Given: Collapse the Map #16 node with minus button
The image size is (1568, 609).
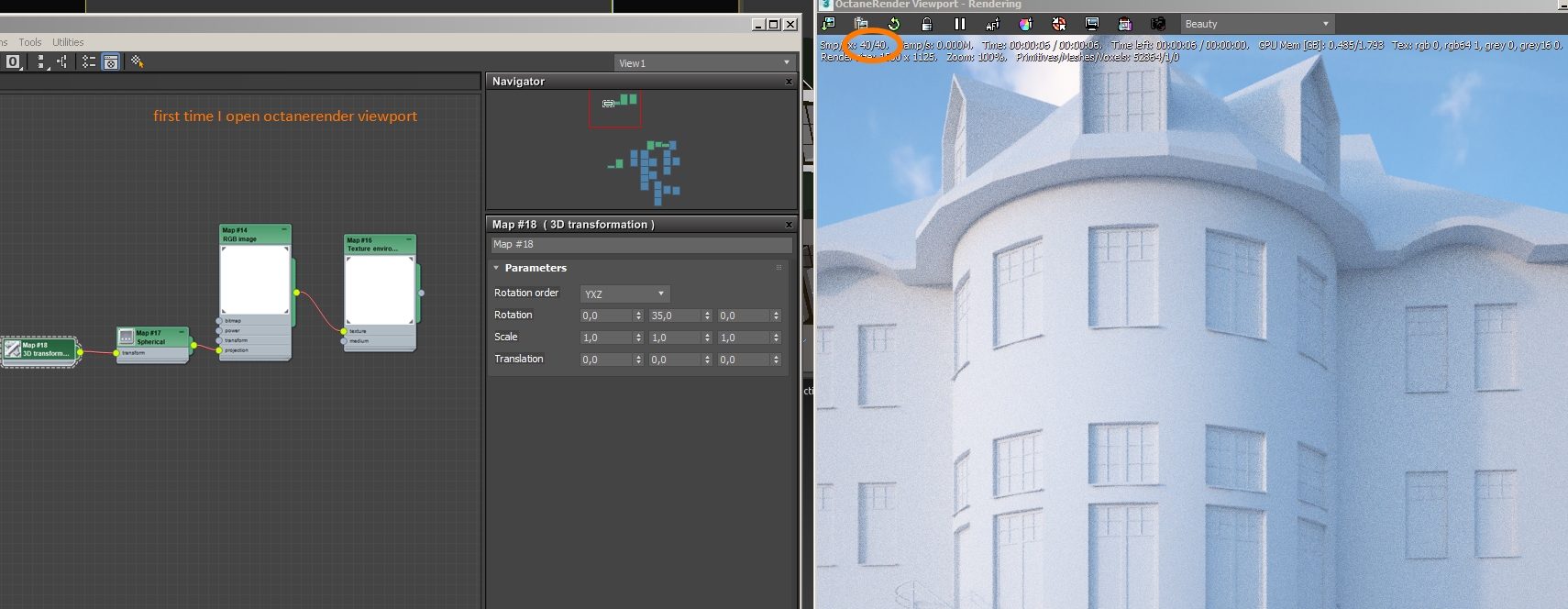Looking at the screenshot, I should tap(409, 239).
